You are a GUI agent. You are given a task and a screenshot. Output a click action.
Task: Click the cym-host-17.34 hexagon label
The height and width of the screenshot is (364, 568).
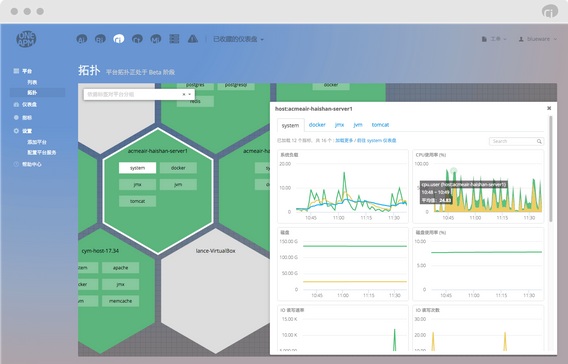[x=100, y=251]
